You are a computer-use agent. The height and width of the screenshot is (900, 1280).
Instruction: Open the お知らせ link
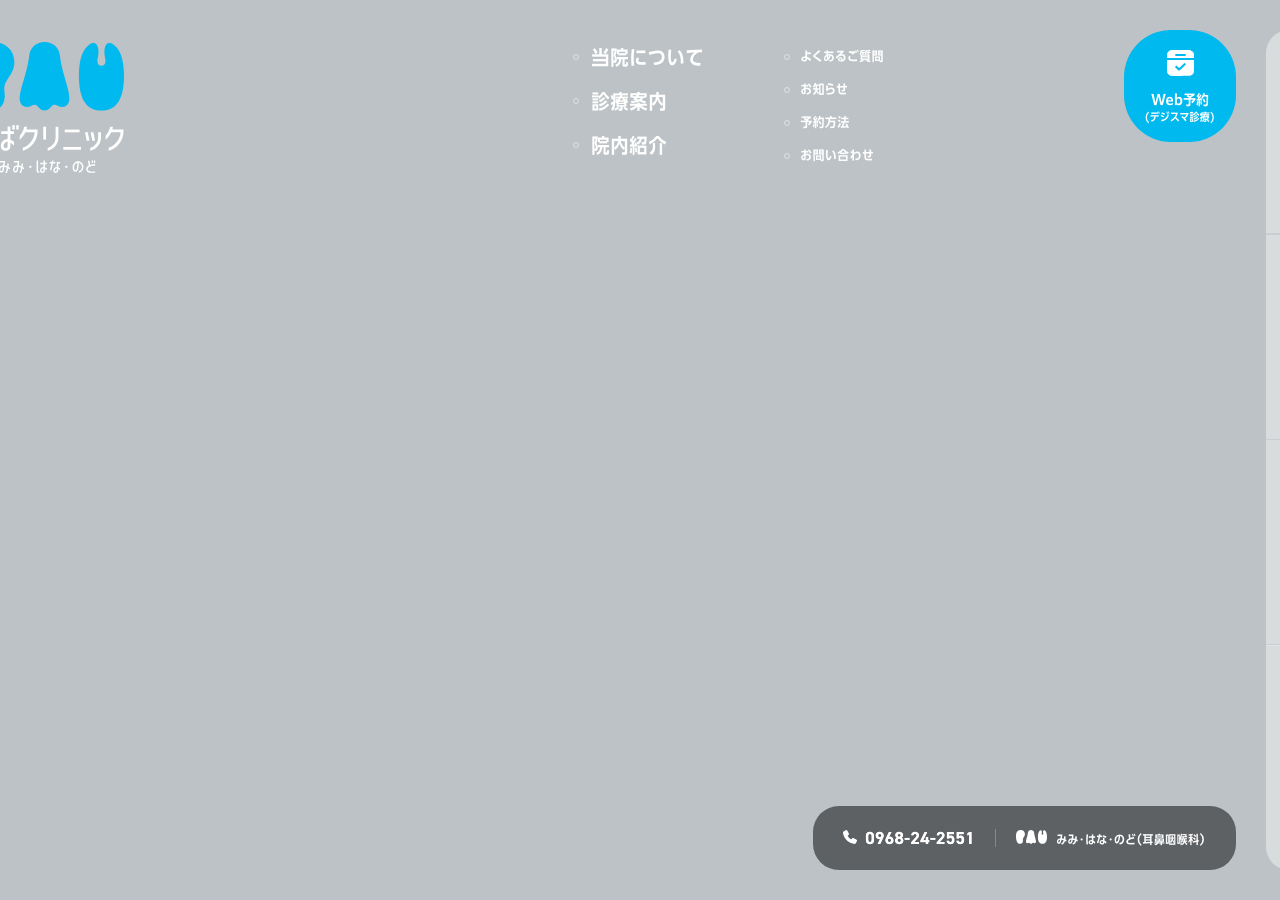tap(824, 90)
